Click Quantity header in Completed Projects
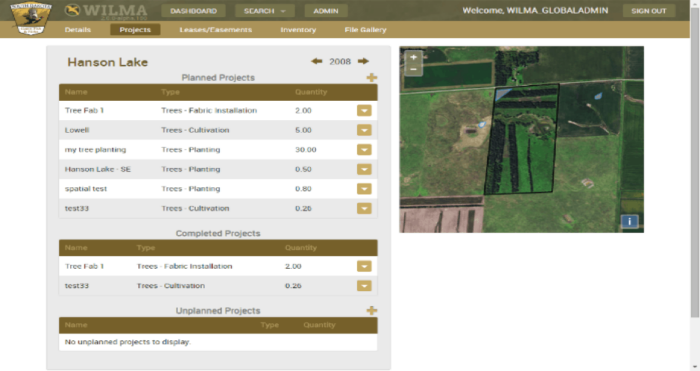 click(301, 248)
